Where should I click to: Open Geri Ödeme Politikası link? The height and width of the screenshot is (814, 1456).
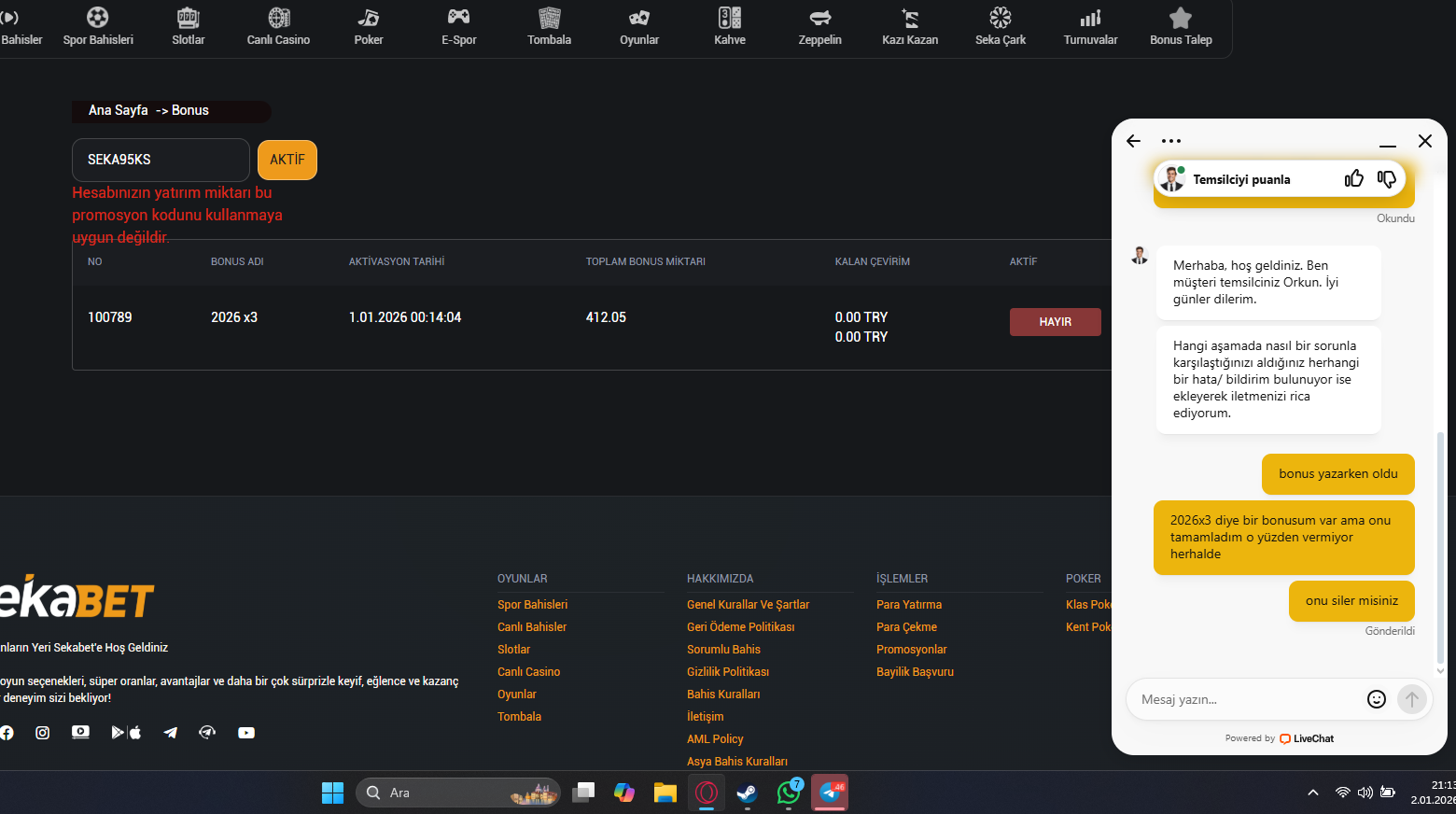pos(741,627)
